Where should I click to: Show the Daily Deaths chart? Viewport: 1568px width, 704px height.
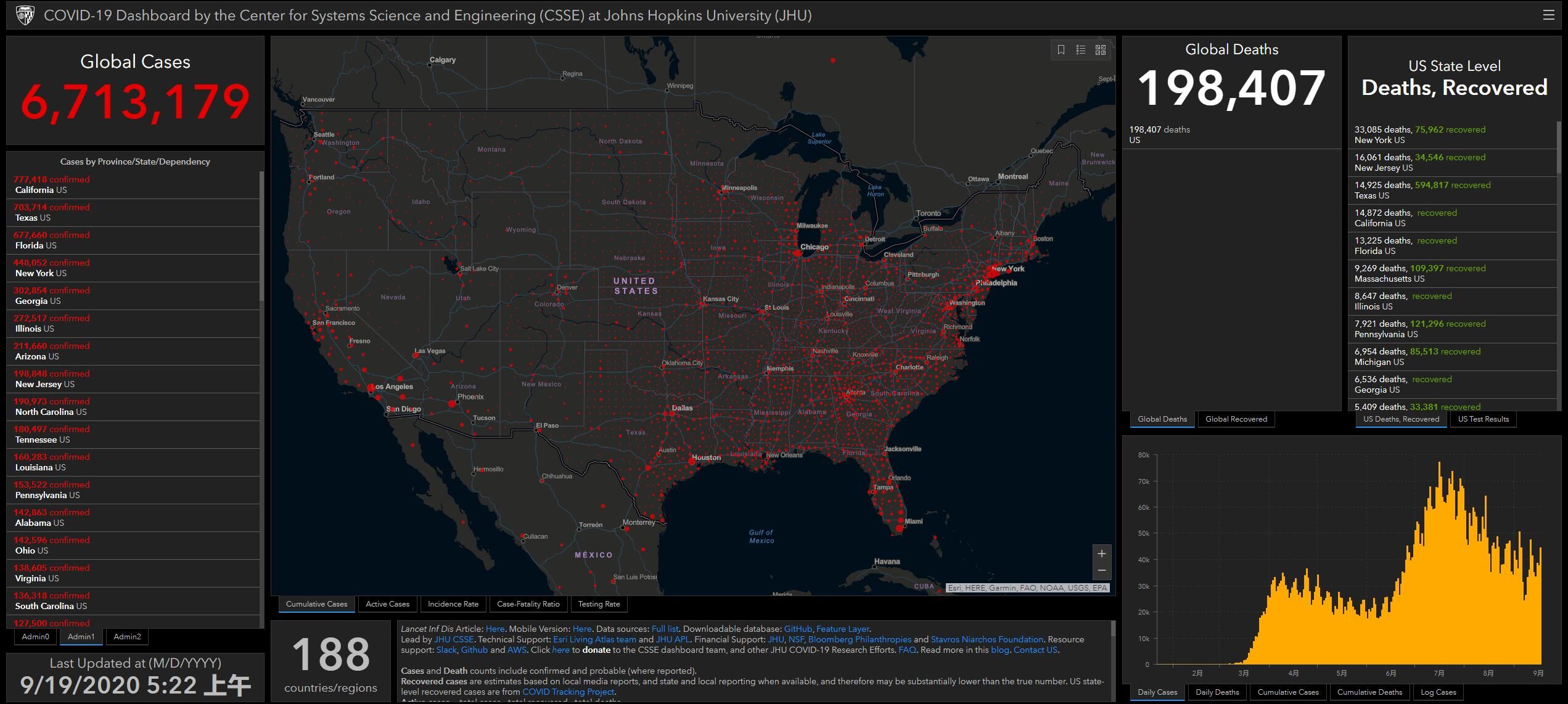[1217, 692]
